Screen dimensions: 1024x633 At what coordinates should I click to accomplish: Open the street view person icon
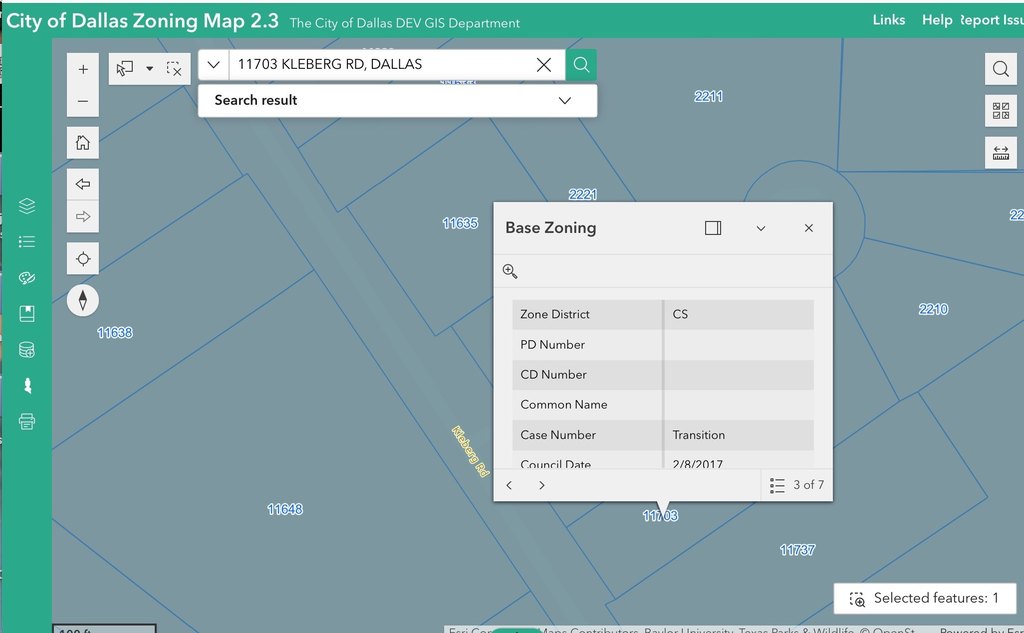(x=27, y=385)
